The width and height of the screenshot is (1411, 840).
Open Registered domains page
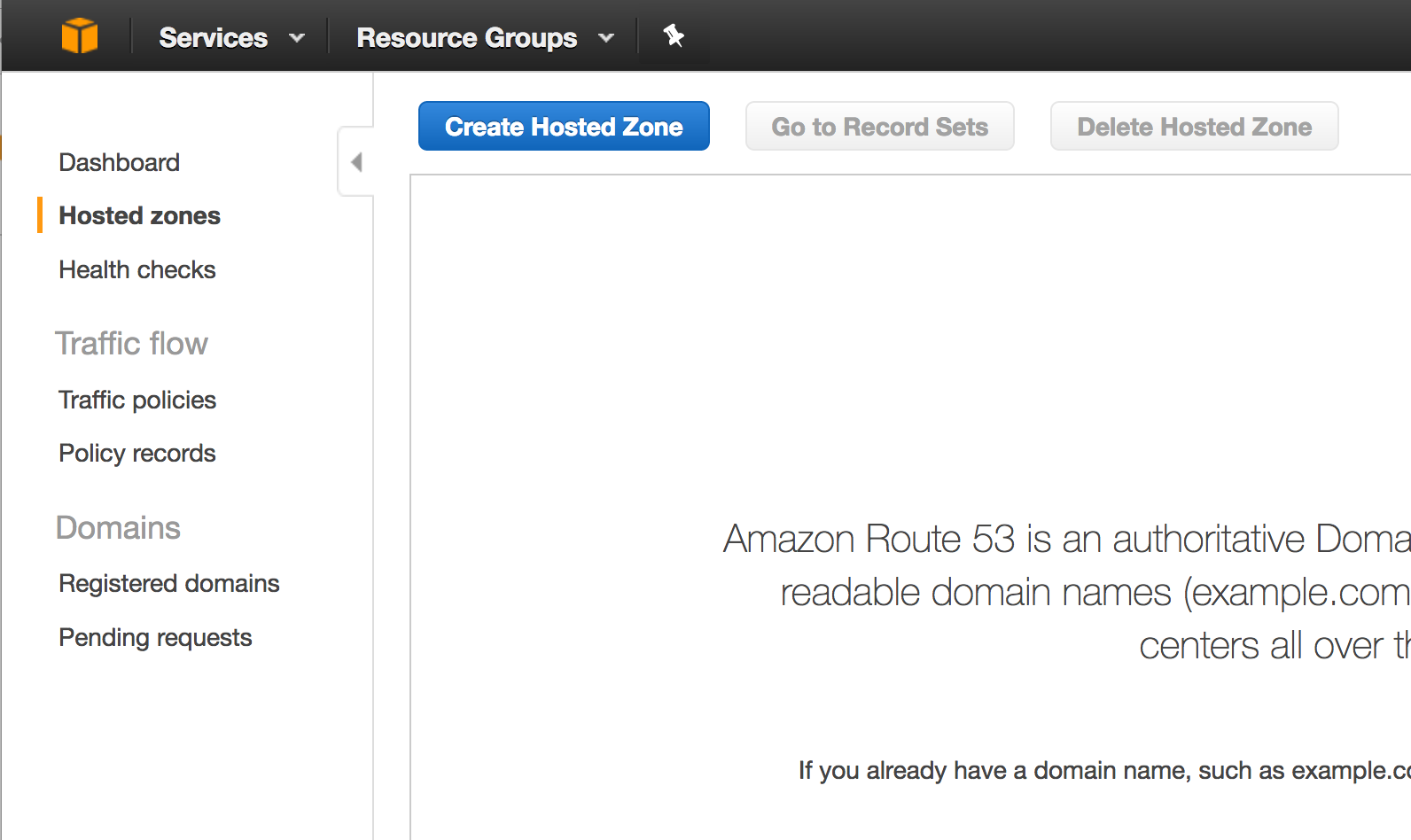[169, 583]
